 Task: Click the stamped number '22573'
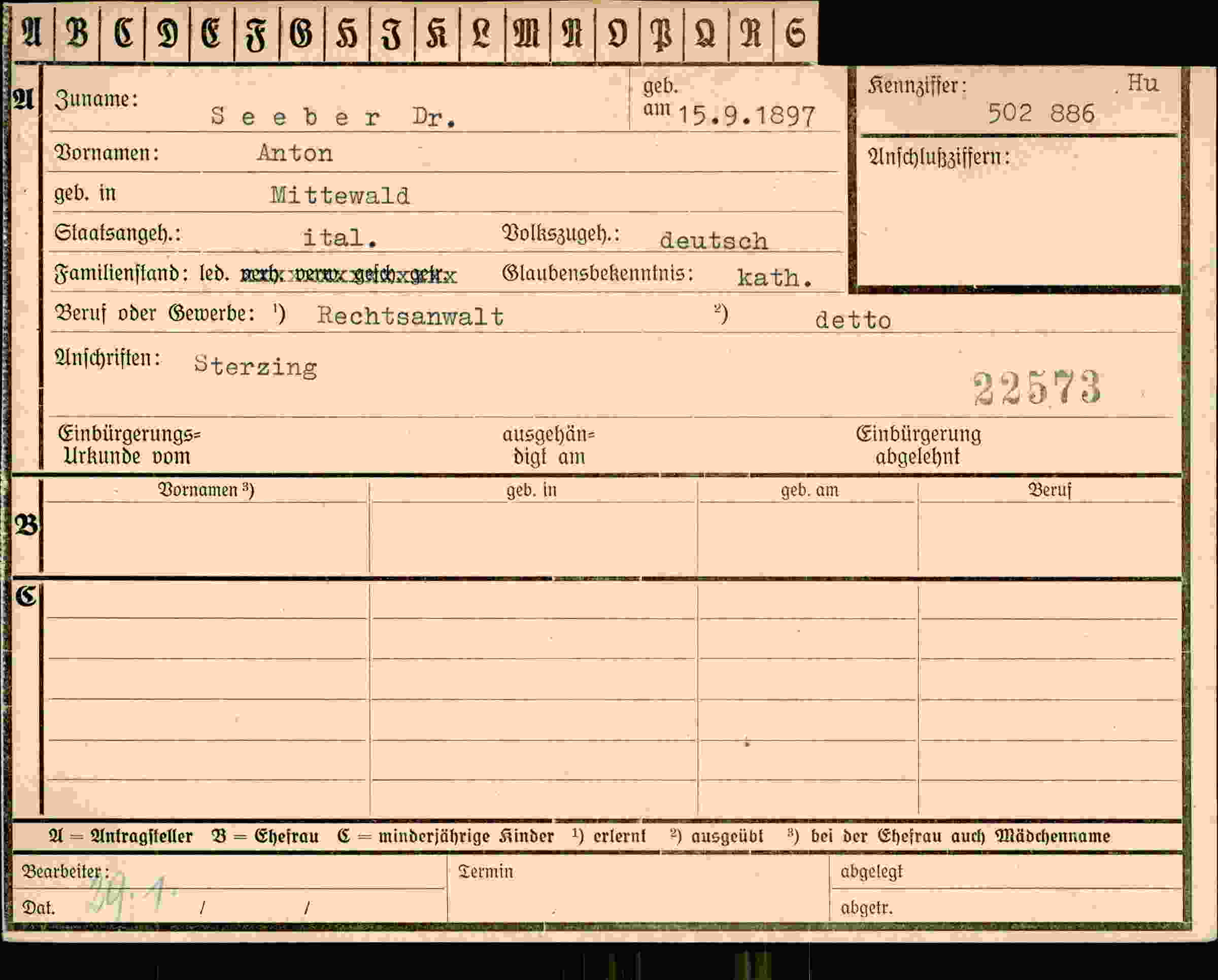1037,388
